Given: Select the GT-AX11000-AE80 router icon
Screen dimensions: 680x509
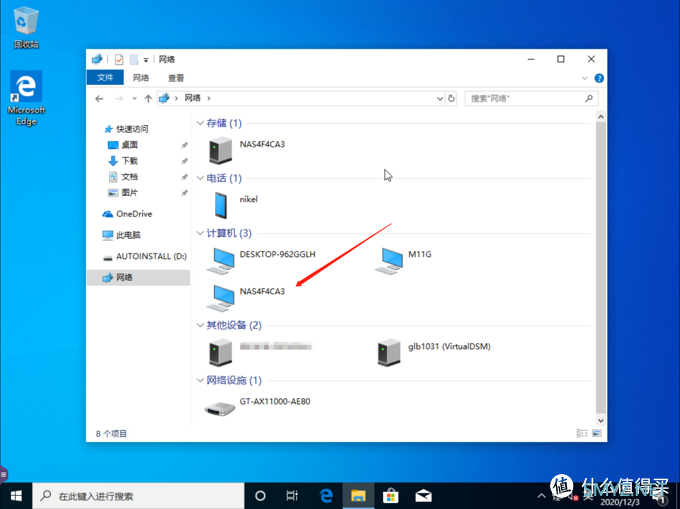Looking at the screenshot, I should point(220,408).
